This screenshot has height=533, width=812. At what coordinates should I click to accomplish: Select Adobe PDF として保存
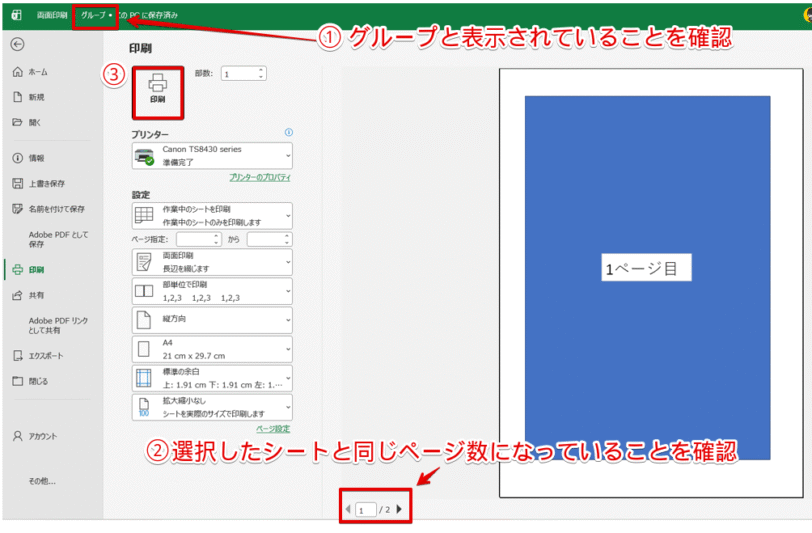(58, 239)
